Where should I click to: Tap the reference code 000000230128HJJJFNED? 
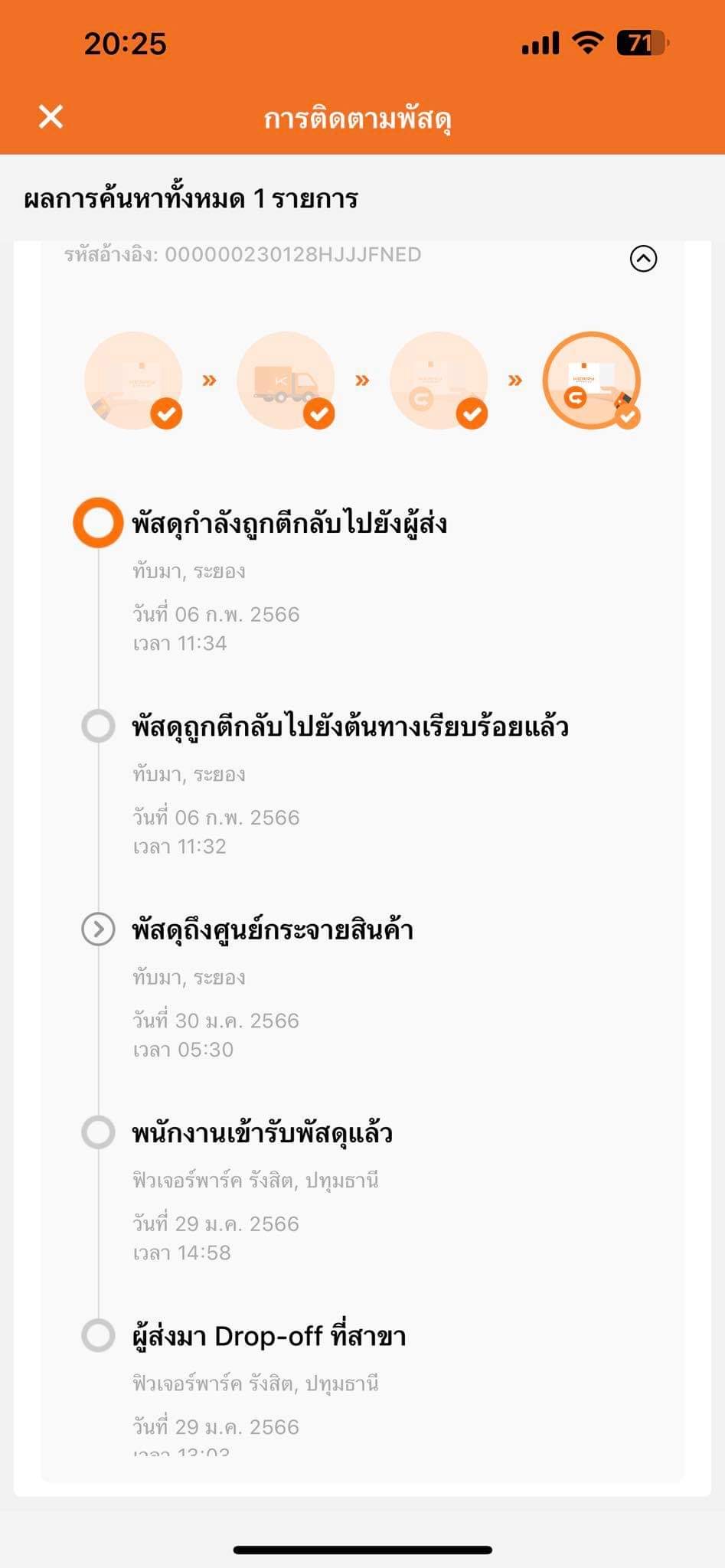point(293,254)
